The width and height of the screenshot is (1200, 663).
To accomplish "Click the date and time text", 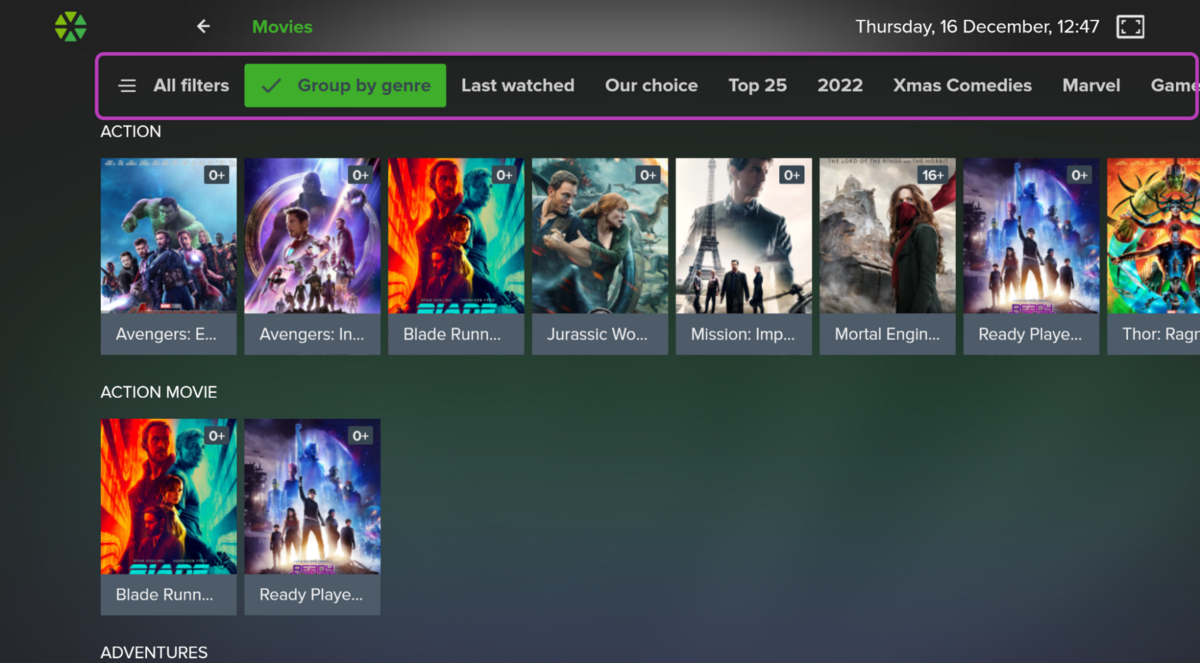I will 977,27.
